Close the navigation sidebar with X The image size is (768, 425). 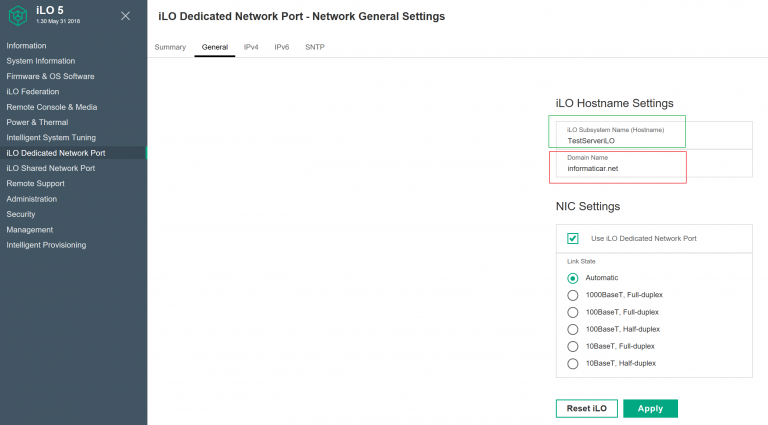[125, 16]
